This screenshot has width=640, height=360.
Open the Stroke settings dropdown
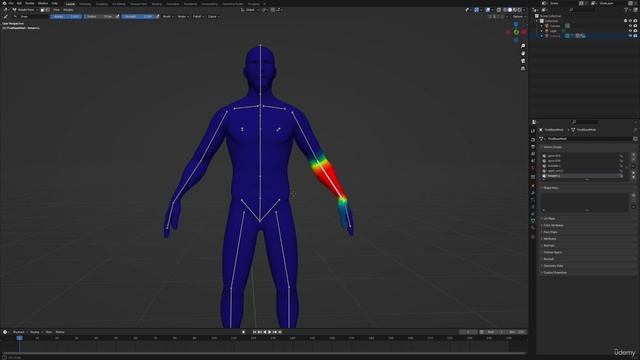click(x=183, y=16)
